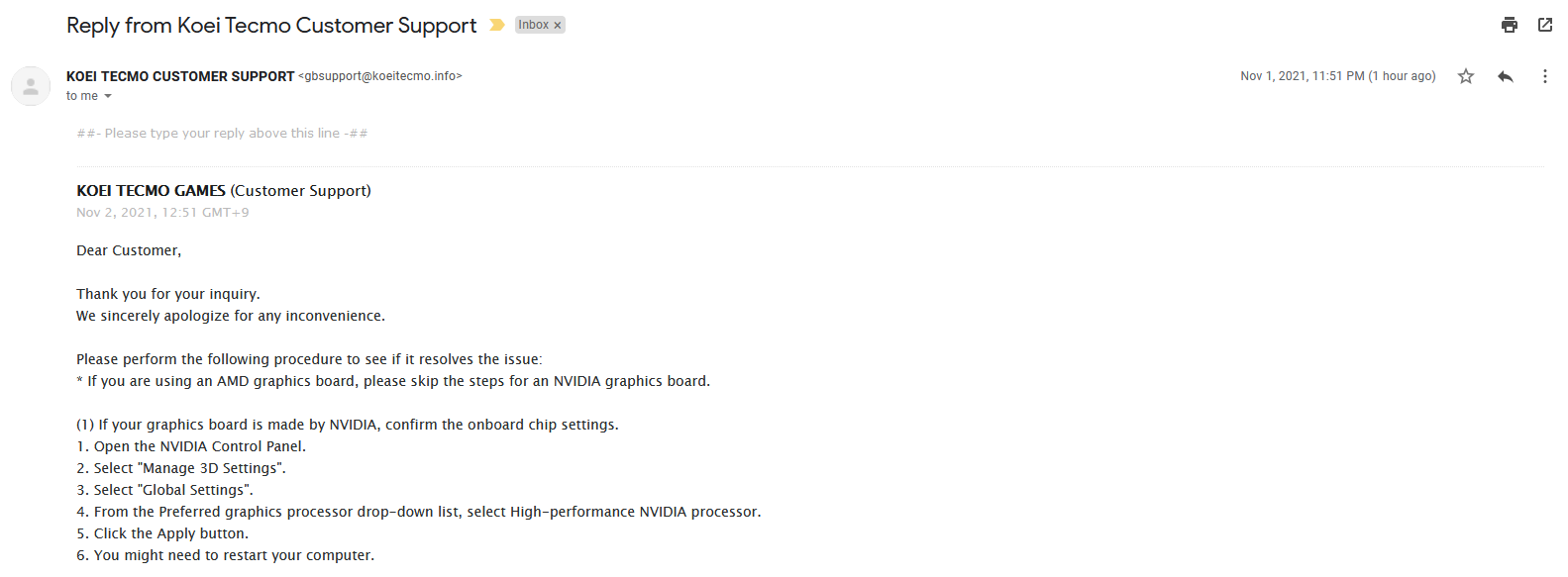Click the Nov 2, 2021, 12:51 GMT+9 date
Screen dimensions: 1568x577
click(x=162, y=213)
